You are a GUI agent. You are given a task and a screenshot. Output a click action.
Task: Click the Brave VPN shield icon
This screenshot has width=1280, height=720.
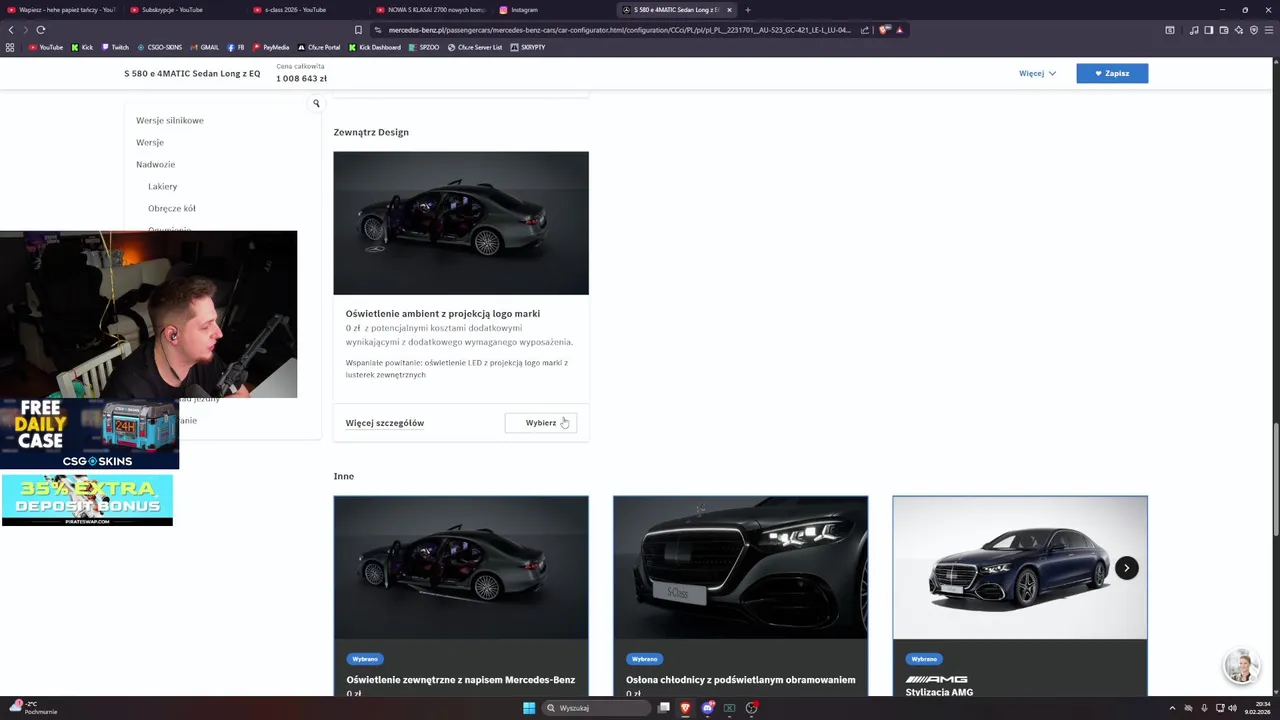(x=1253, y=30)
